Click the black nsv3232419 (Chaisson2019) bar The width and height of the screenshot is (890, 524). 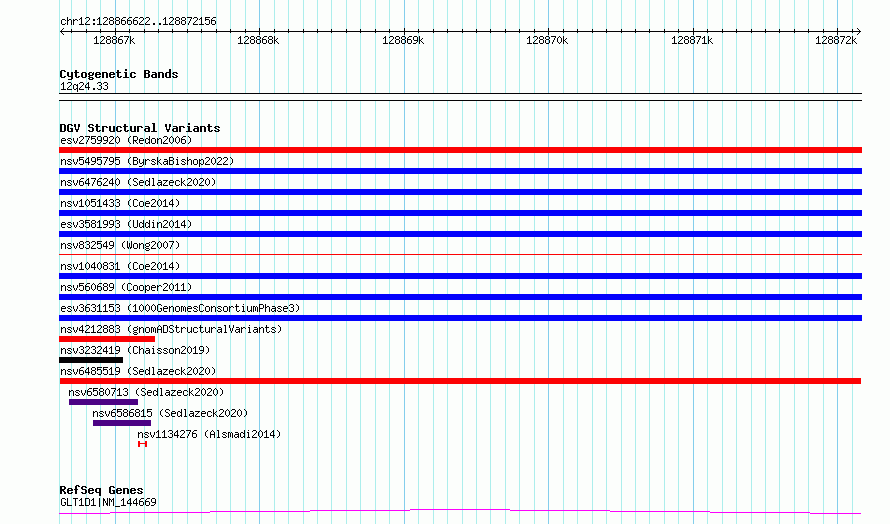click(91, 360)
